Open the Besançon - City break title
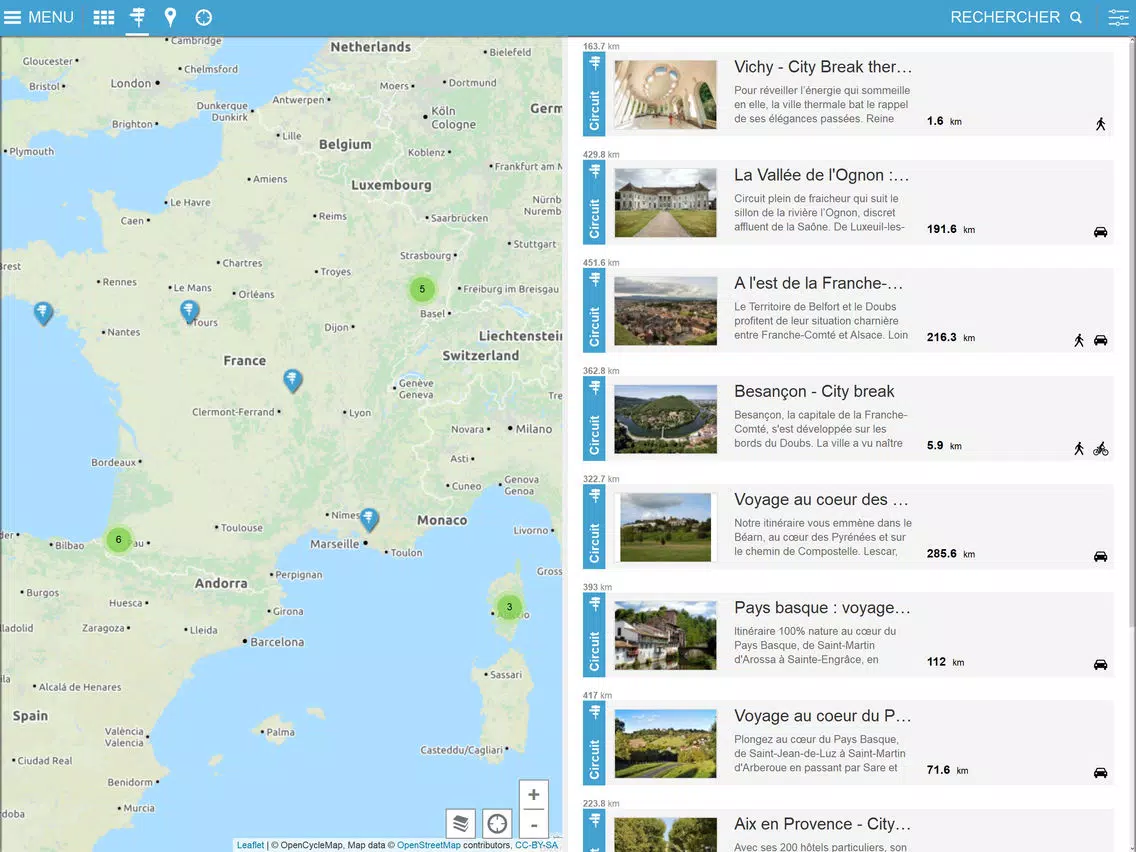Screen dimensions: 1136x852 (814, 391)
